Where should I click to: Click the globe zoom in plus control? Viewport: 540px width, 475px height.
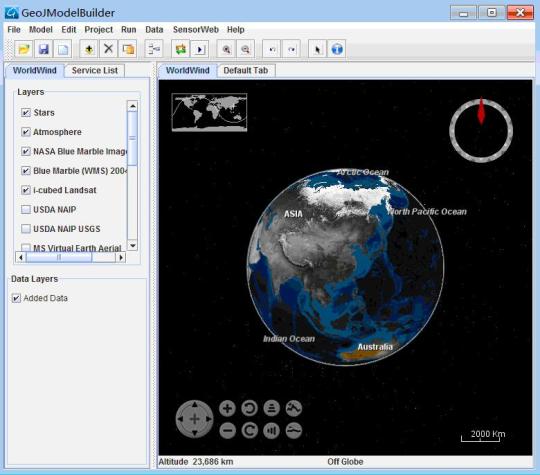[x=227, y=409]
